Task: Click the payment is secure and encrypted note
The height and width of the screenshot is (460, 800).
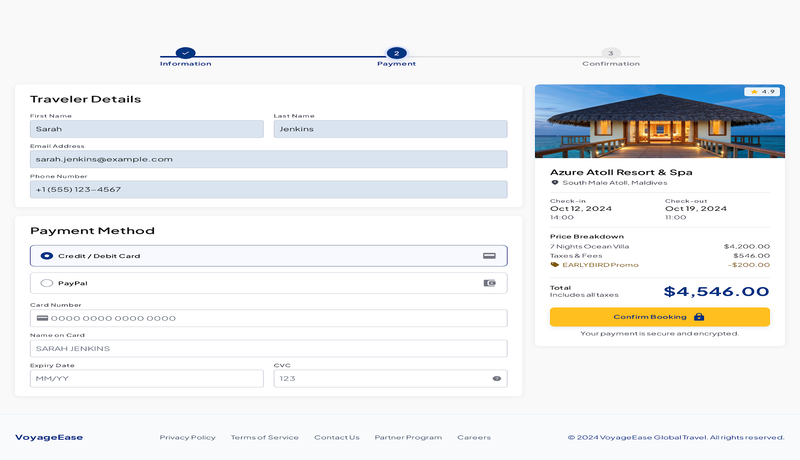Action: (x=660, y=334)
